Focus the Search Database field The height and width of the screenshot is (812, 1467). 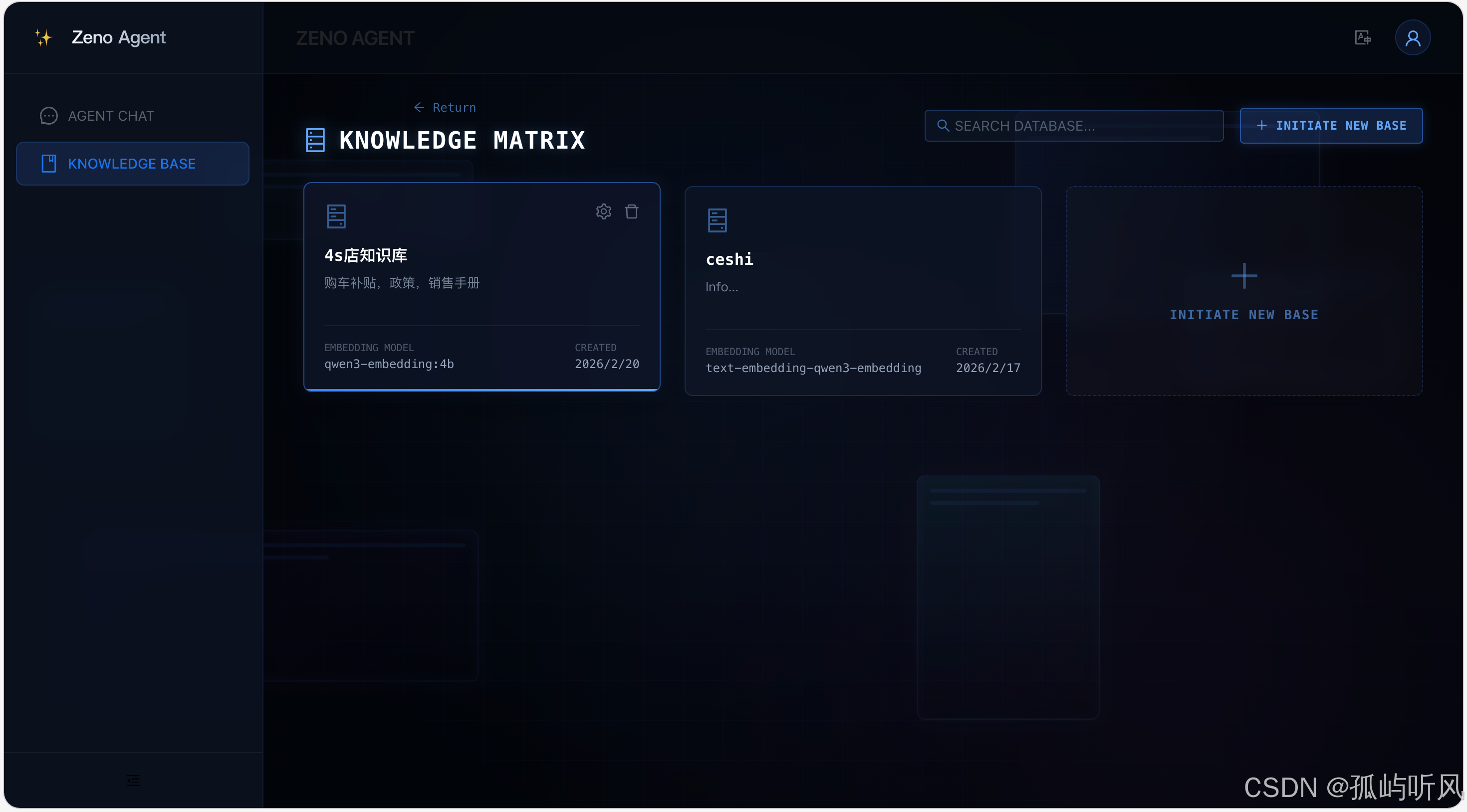pyautogui.click(x=1082, y=125)
